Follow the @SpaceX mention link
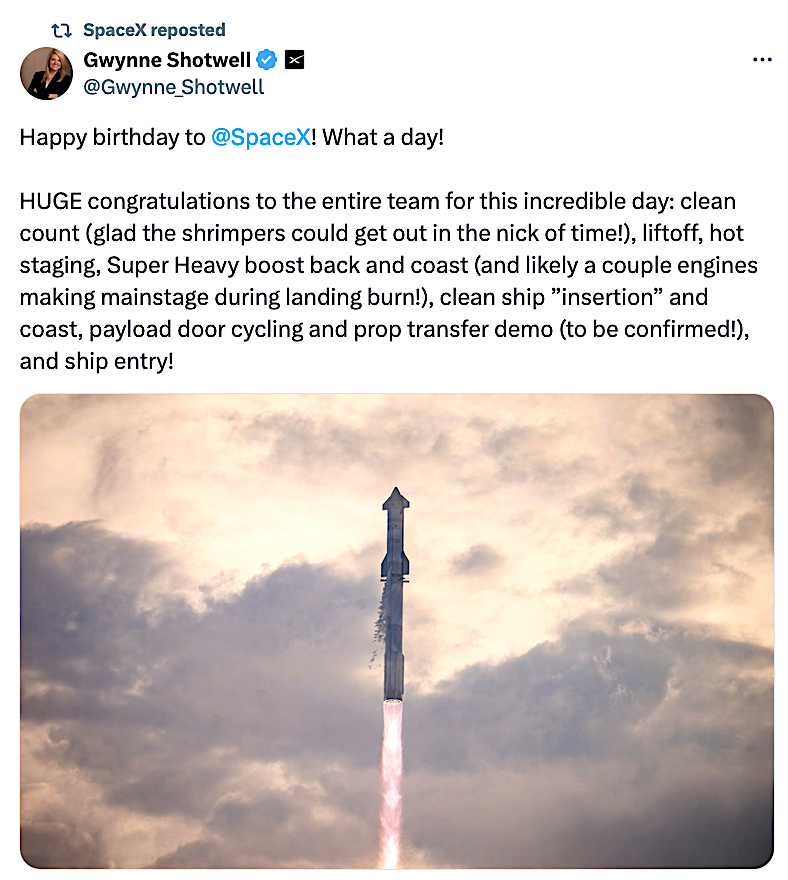Viewport: 788px width, 880px height. [260, 138]
